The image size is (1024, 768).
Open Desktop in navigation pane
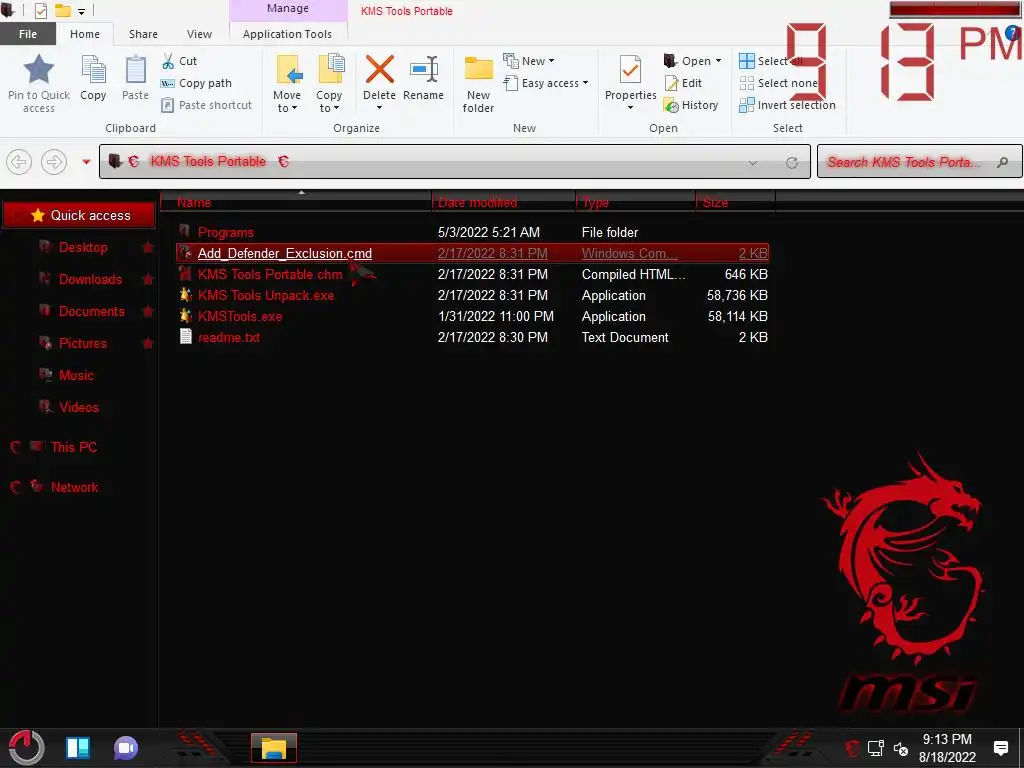pos(83,248)
